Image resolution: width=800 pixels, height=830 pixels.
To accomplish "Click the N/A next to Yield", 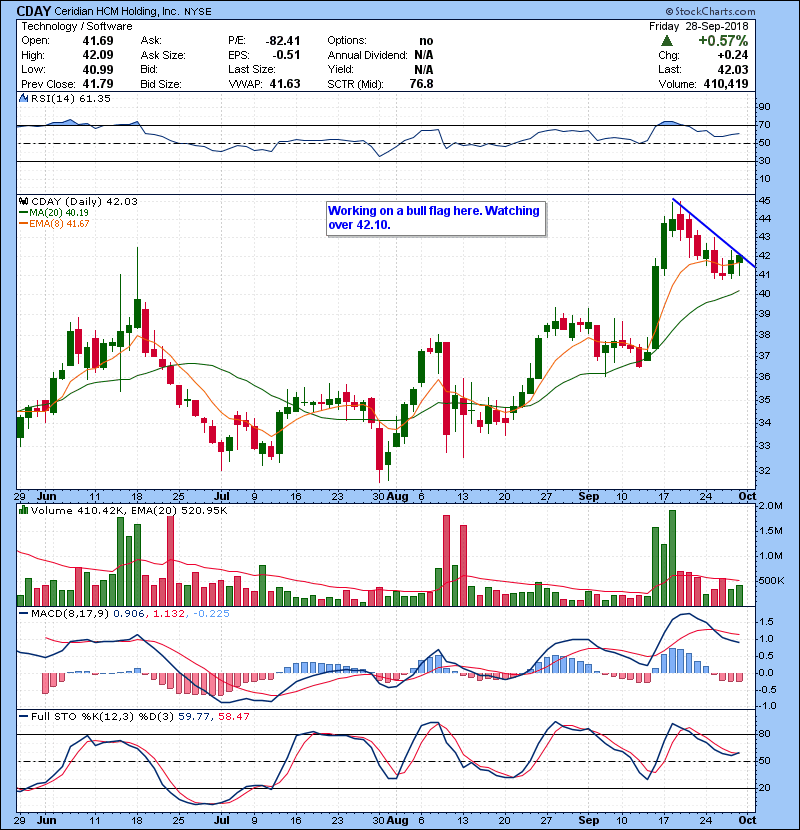I will point(424,69).
